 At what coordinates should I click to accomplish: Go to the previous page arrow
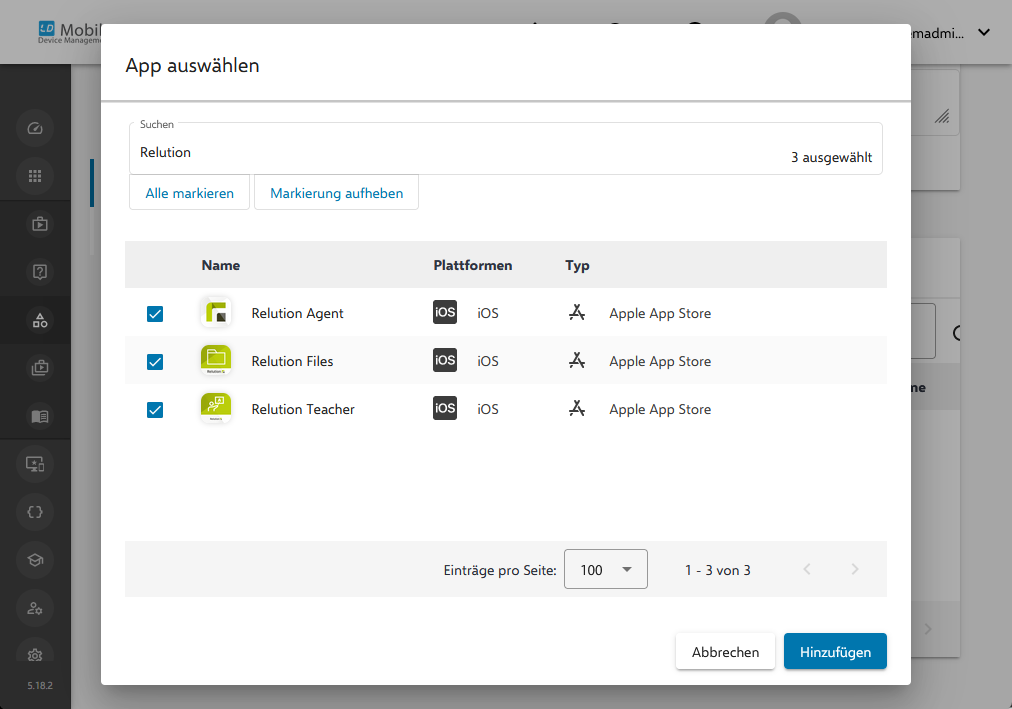(807, 569)
